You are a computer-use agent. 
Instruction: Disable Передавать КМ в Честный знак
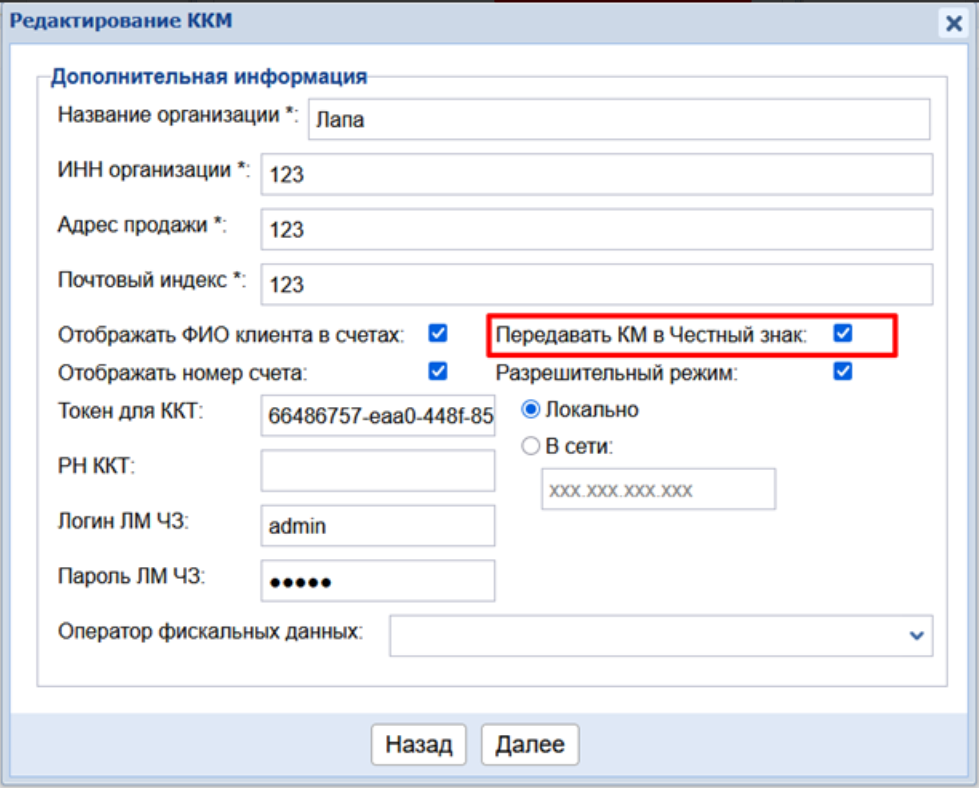click(x=843, y=334)
